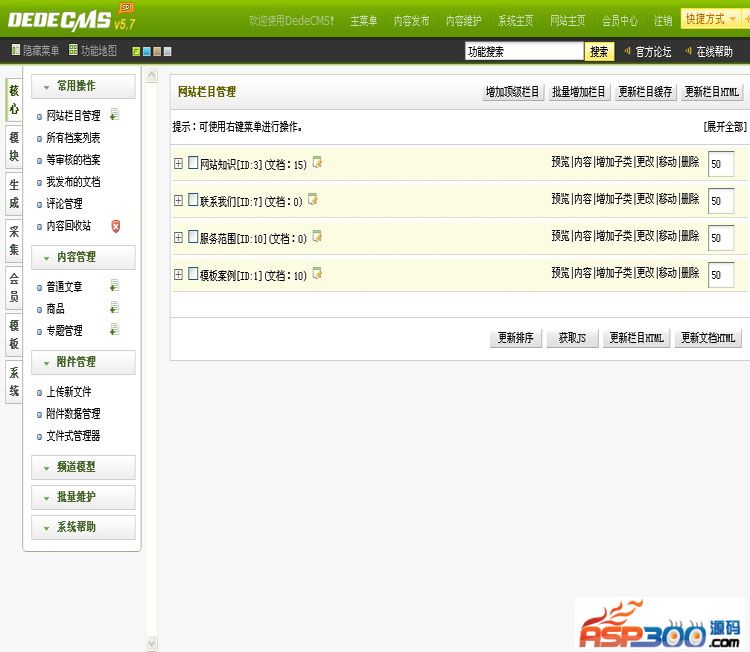The height and width of the screenshot is (652, 750).
Task: Open 内容维护 in top navigation
Action: [463, 21]
